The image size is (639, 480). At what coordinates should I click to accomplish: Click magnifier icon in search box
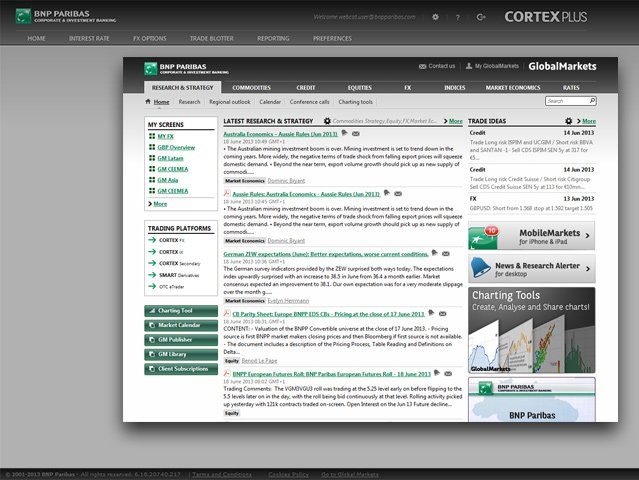(x=592, y=100)
